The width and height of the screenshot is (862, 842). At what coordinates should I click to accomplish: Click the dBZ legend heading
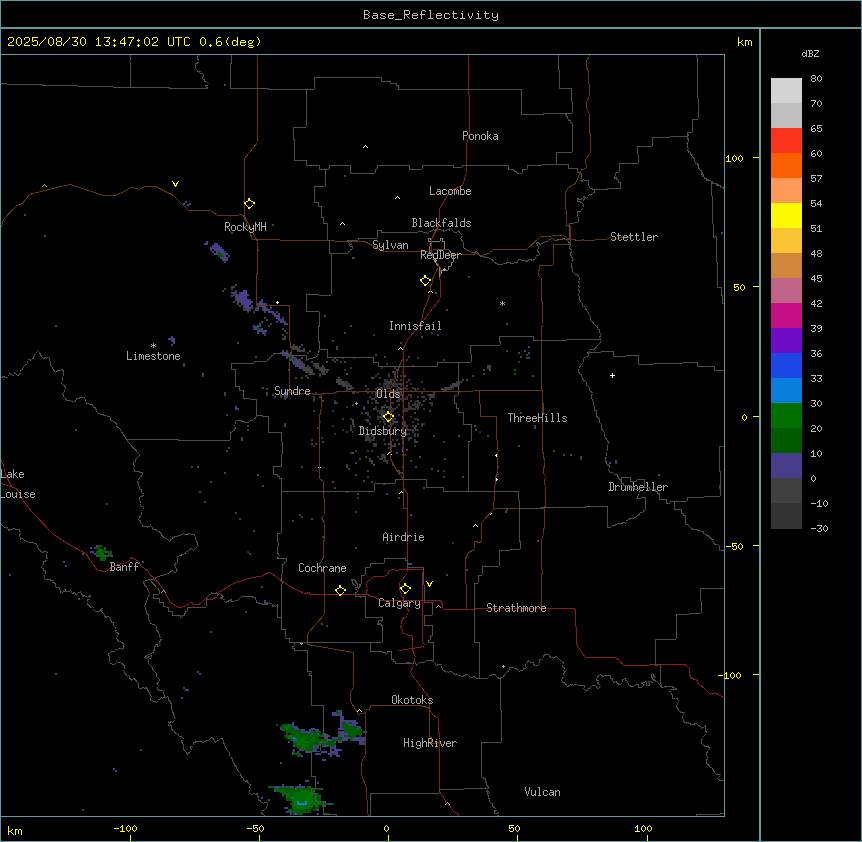pyautogui.click(x=810, y=53)
